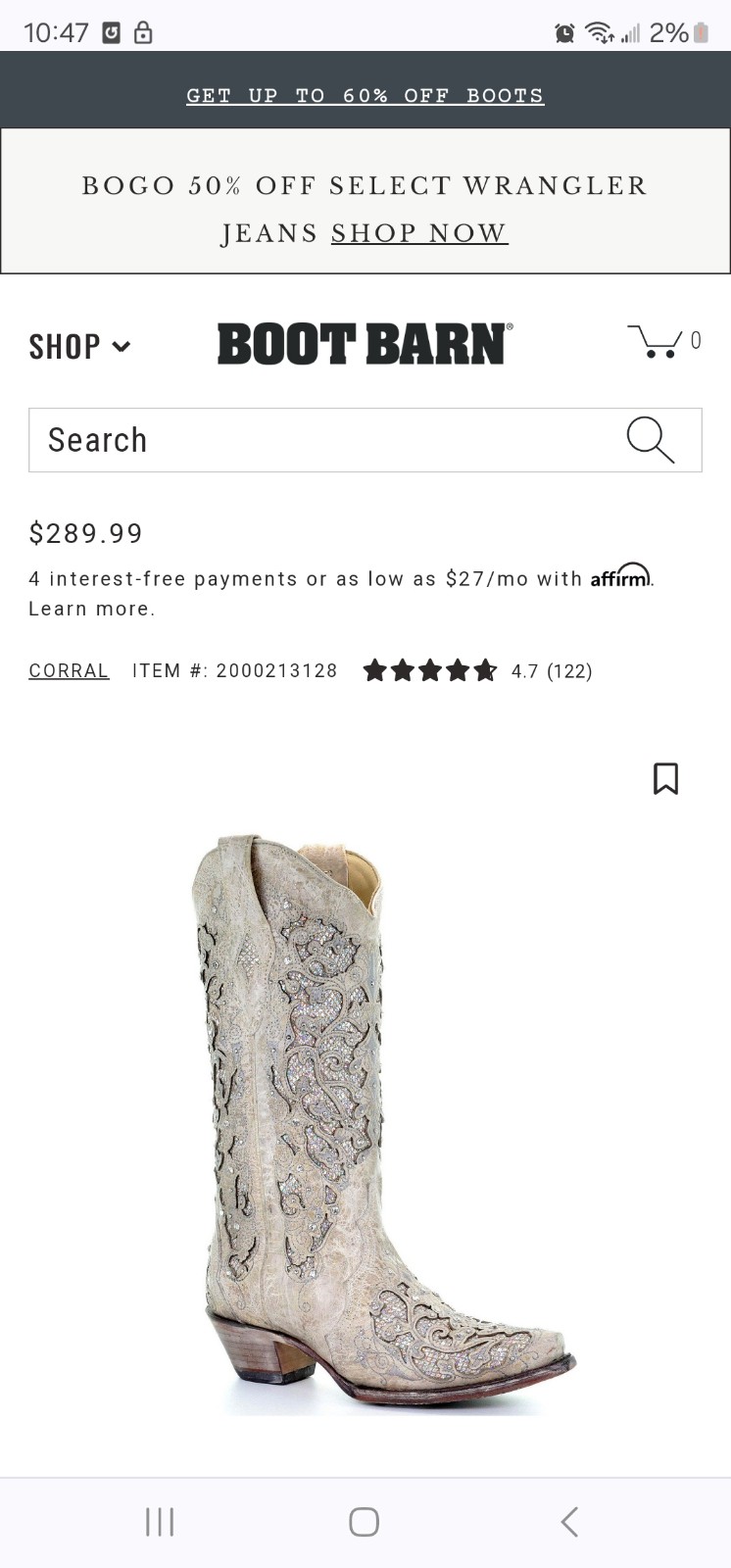Screen dimensions: 731x1568
Task: Focus the Search input field
Action: tap(323, 440)
